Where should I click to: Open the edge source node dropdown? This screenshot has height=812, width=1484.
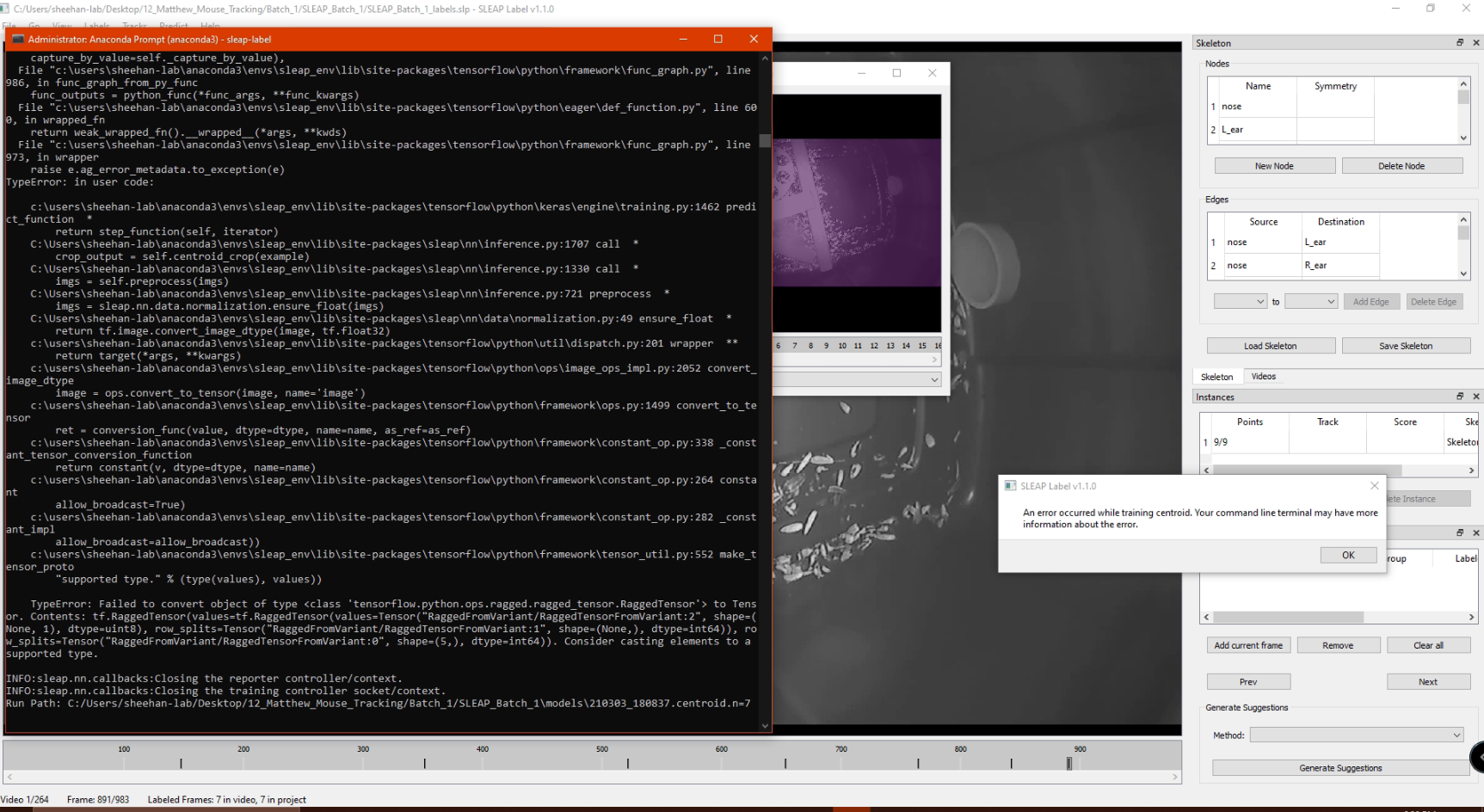point(1240,301)
